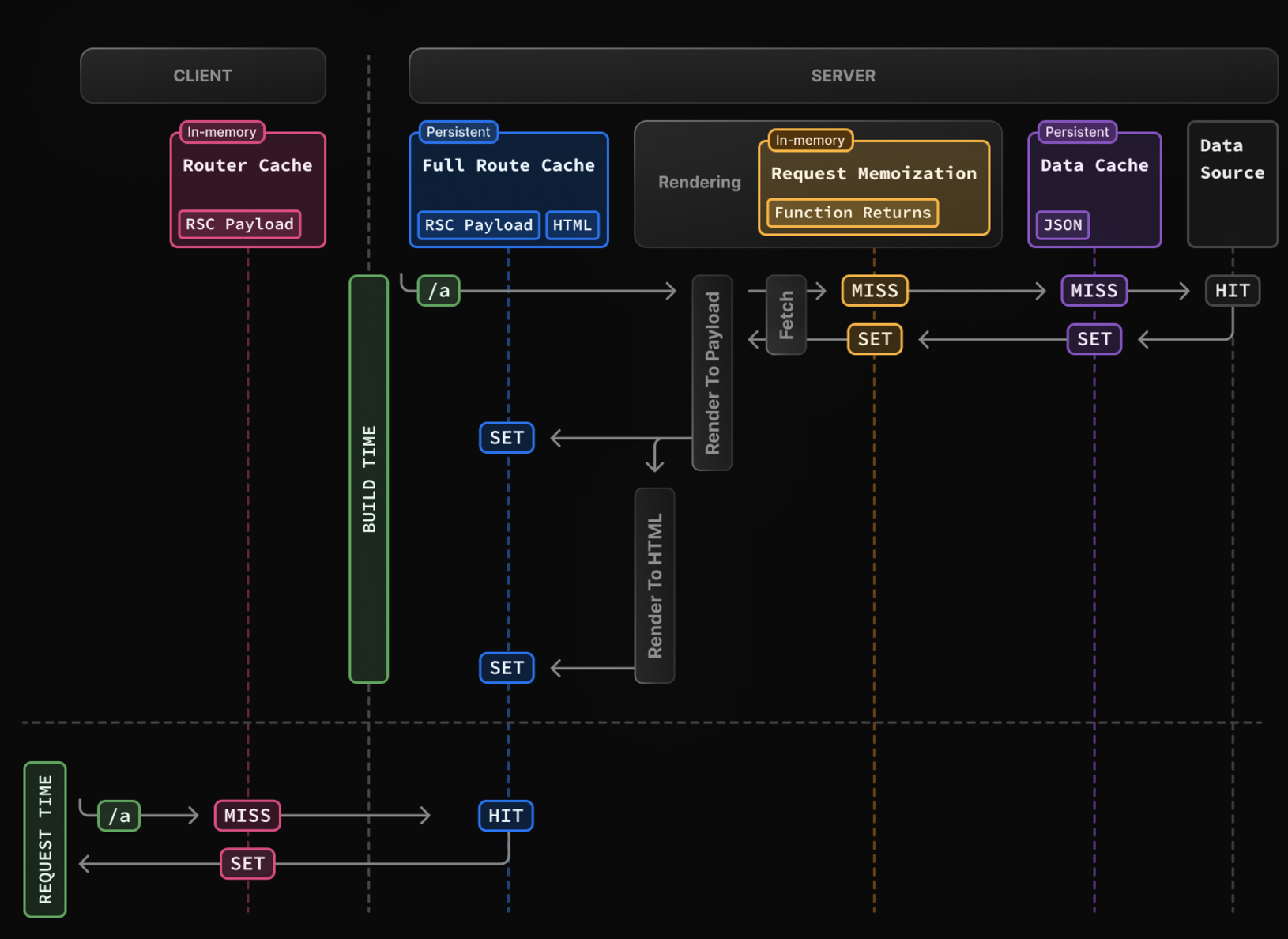Image resolution: width=1288 pixels, height=939 pixels.
Task: Select the Router Cache title
Action: [x=247, y=165]
